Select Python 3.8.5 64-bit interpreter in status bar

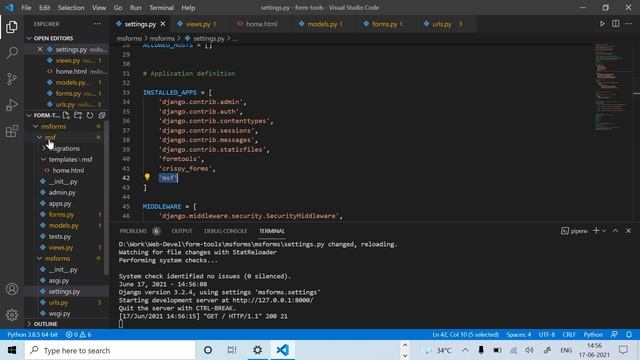pyautogui.click(x=33, y=334)
